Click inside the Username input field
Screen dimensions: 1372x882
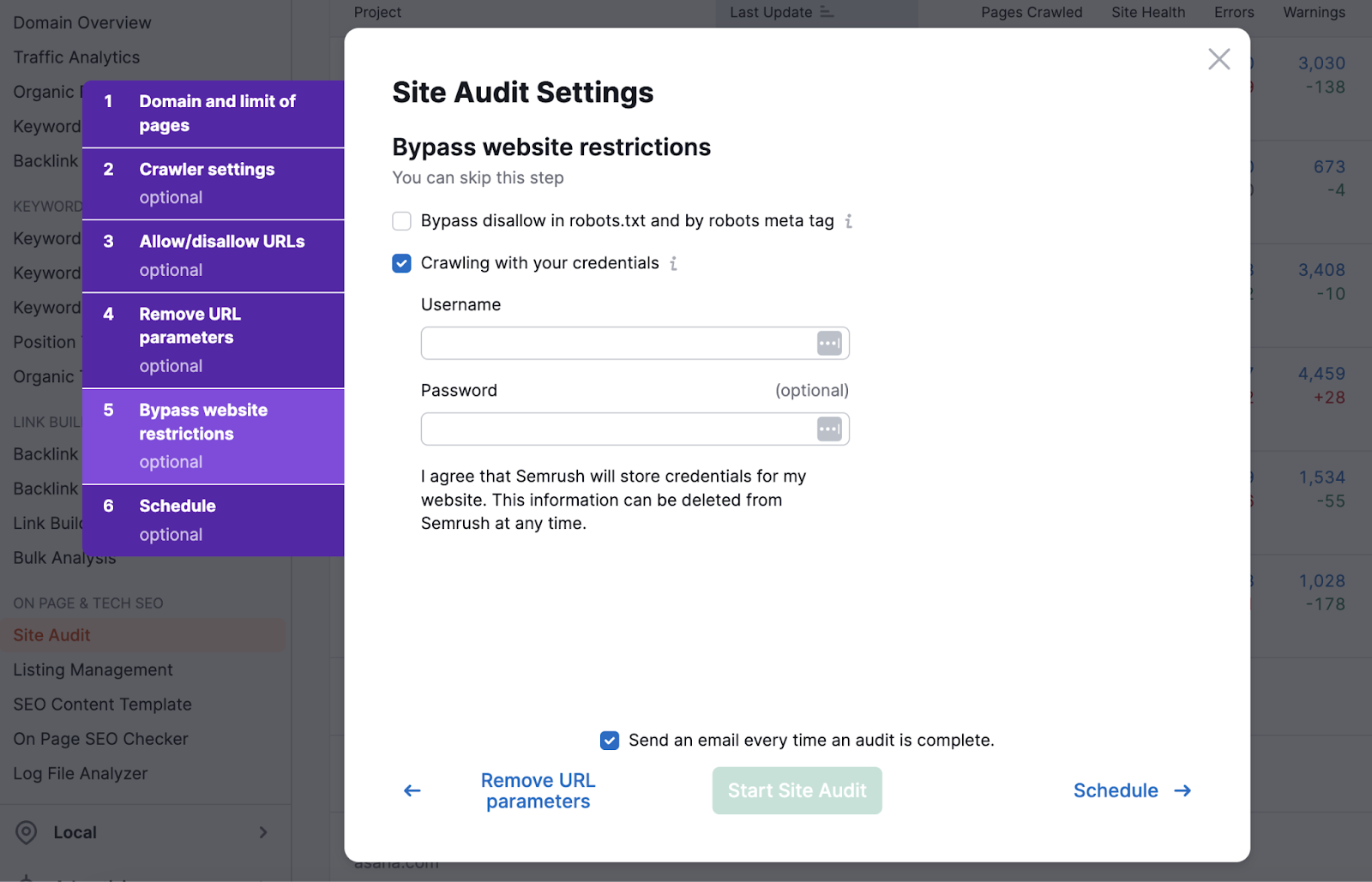617,342
